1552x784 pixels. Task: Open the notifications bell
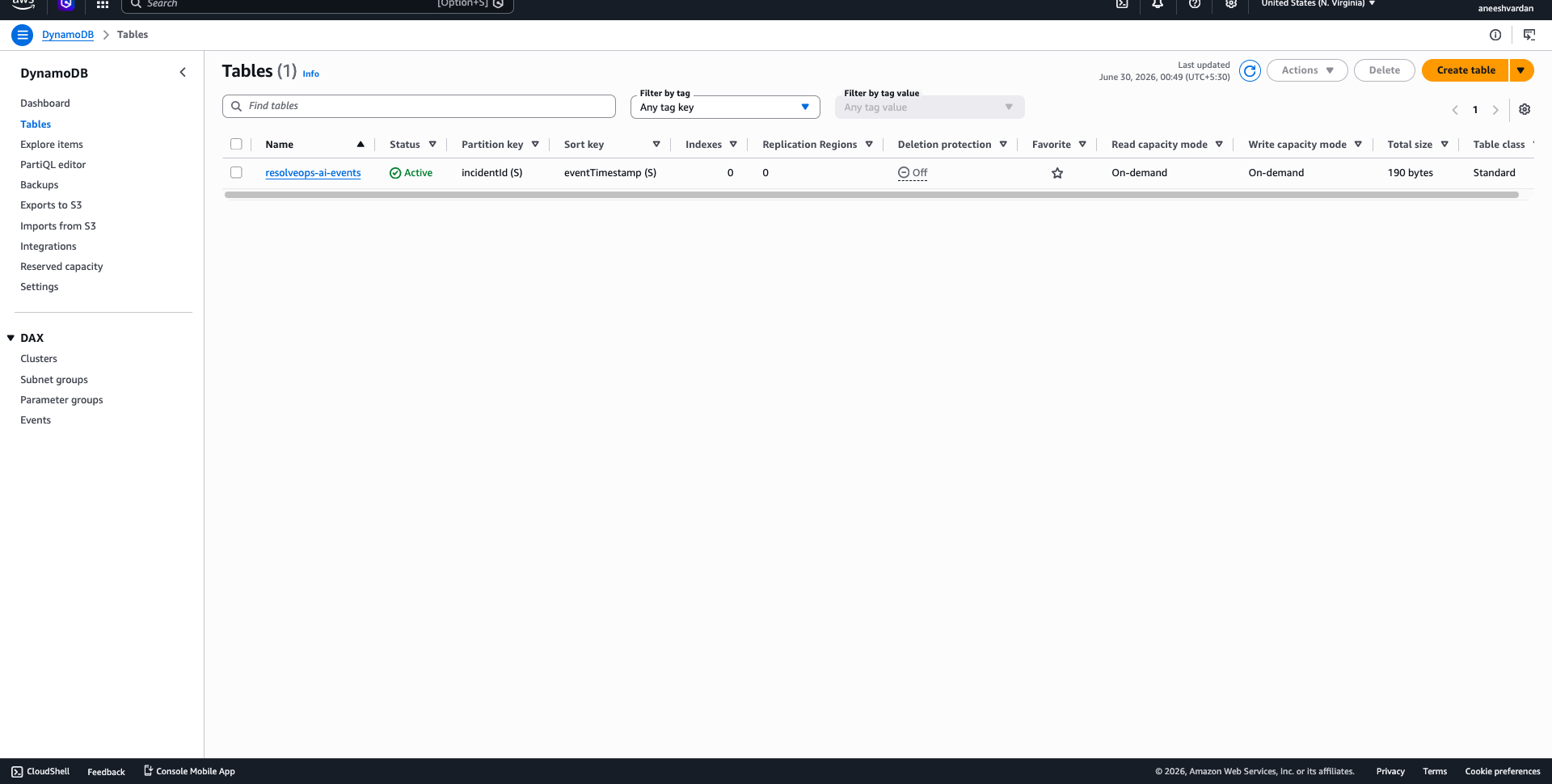pos(1158,4)
